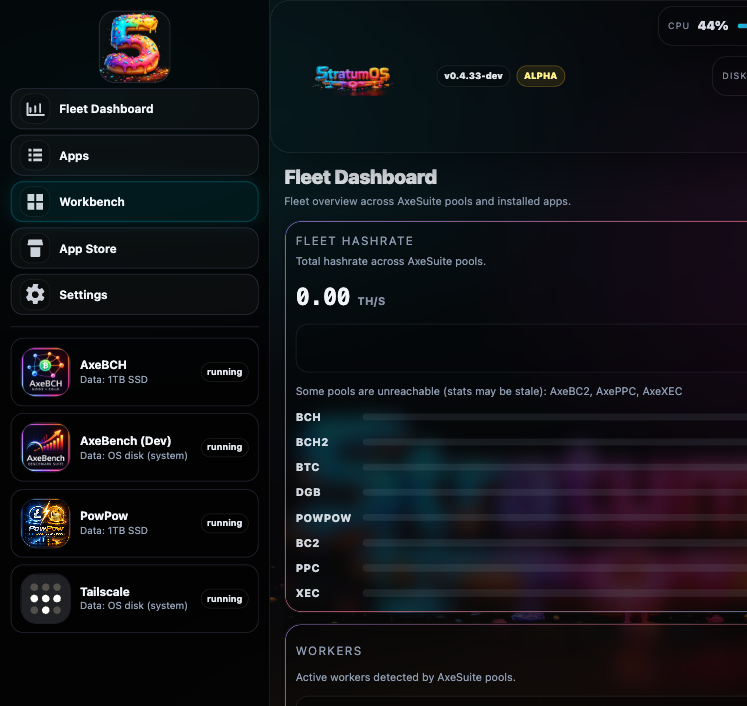Image resolution: width=747 pixels, height=706 pixels.
Task: Click the empty hashrate chart box
Action: tap(521, 348)
